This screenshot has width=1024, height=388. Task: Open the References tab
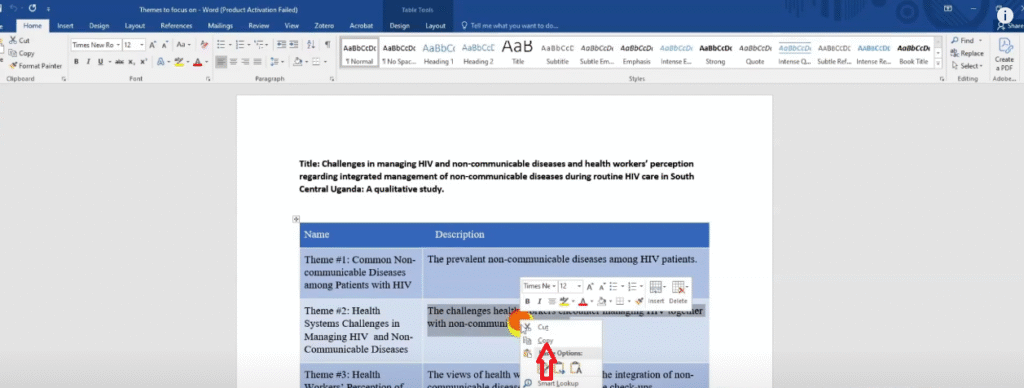pos(176,26)
